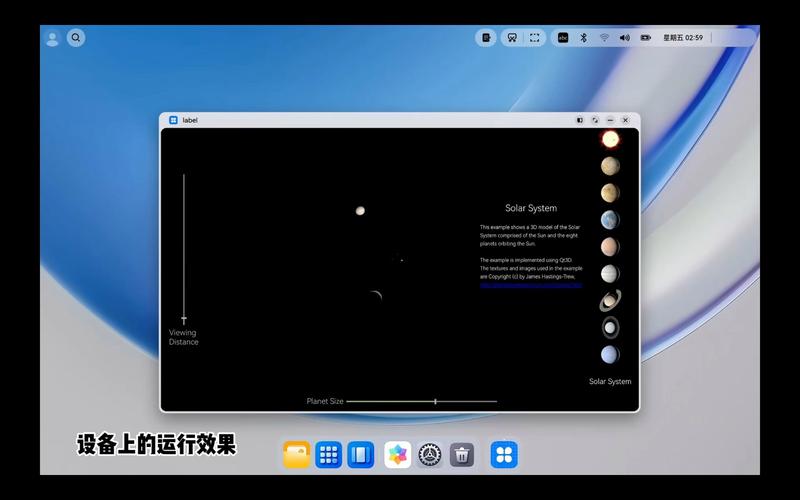Close the label window
The height and width of the screenshot is (500, 800).
[626, 120]
